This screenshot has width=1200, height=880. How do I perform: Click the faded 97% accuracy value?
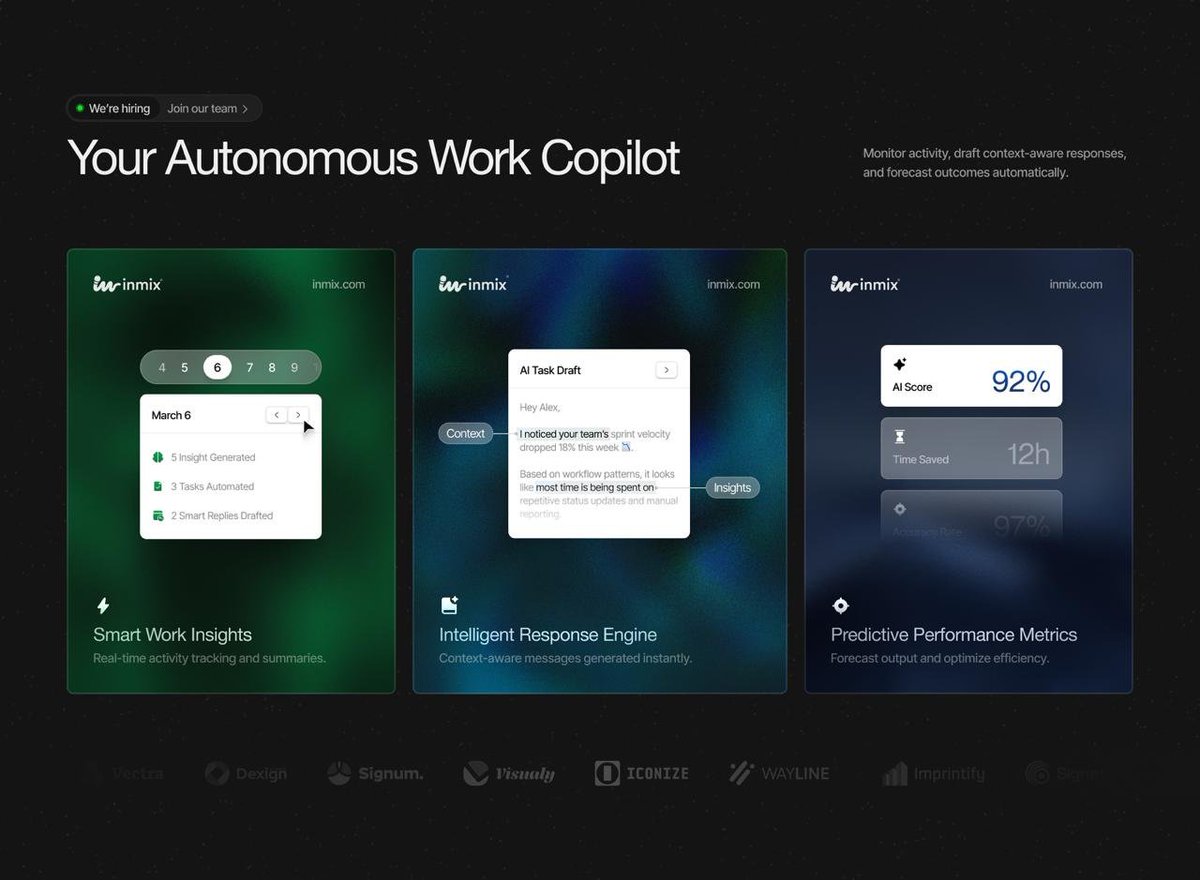(x=1021, y=525)
